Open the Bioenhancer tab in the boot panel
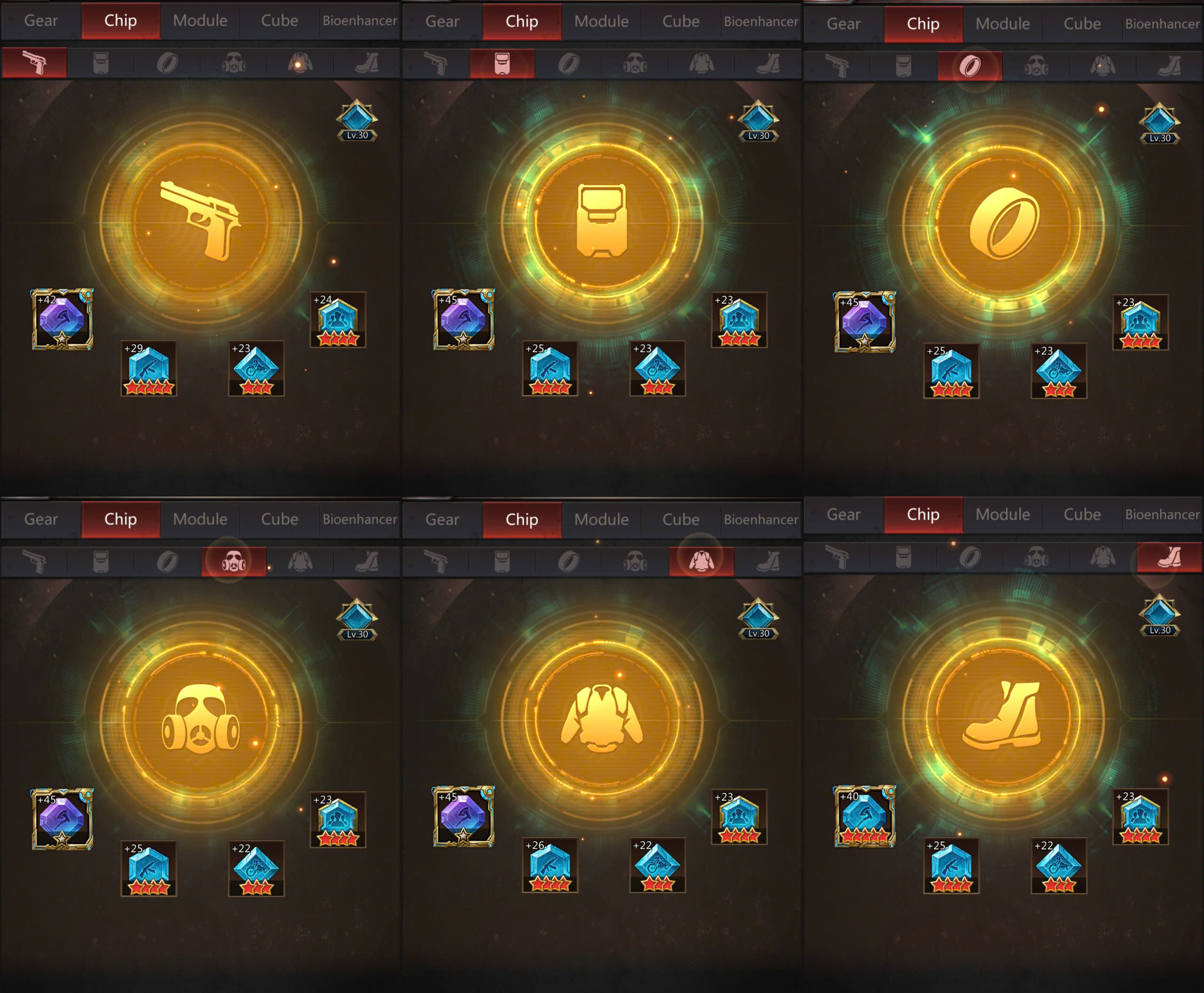The width and height of the screenshot is (1204, 993). point(1162,515)
